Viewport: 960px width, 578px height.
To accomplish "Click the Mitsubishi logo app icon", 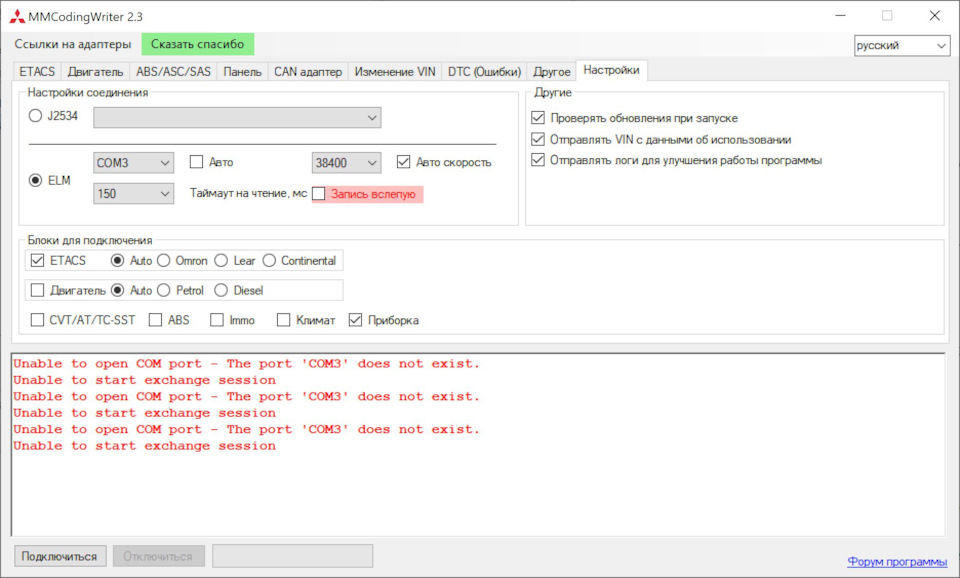I will click(17, 17).
